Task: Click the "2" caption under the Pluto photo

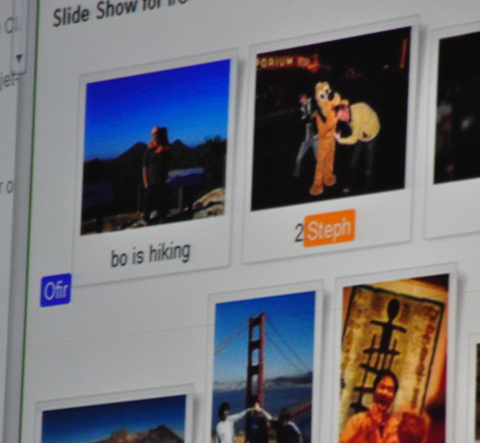Action: pyautogui.click(x=299, y=233)
